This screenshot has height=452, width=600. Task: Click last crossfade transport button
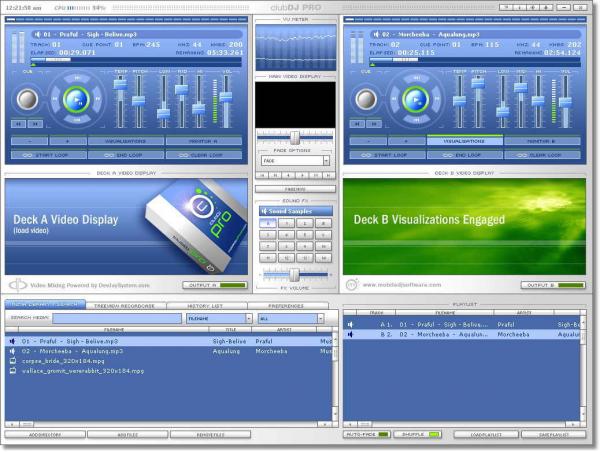(329, 175)
